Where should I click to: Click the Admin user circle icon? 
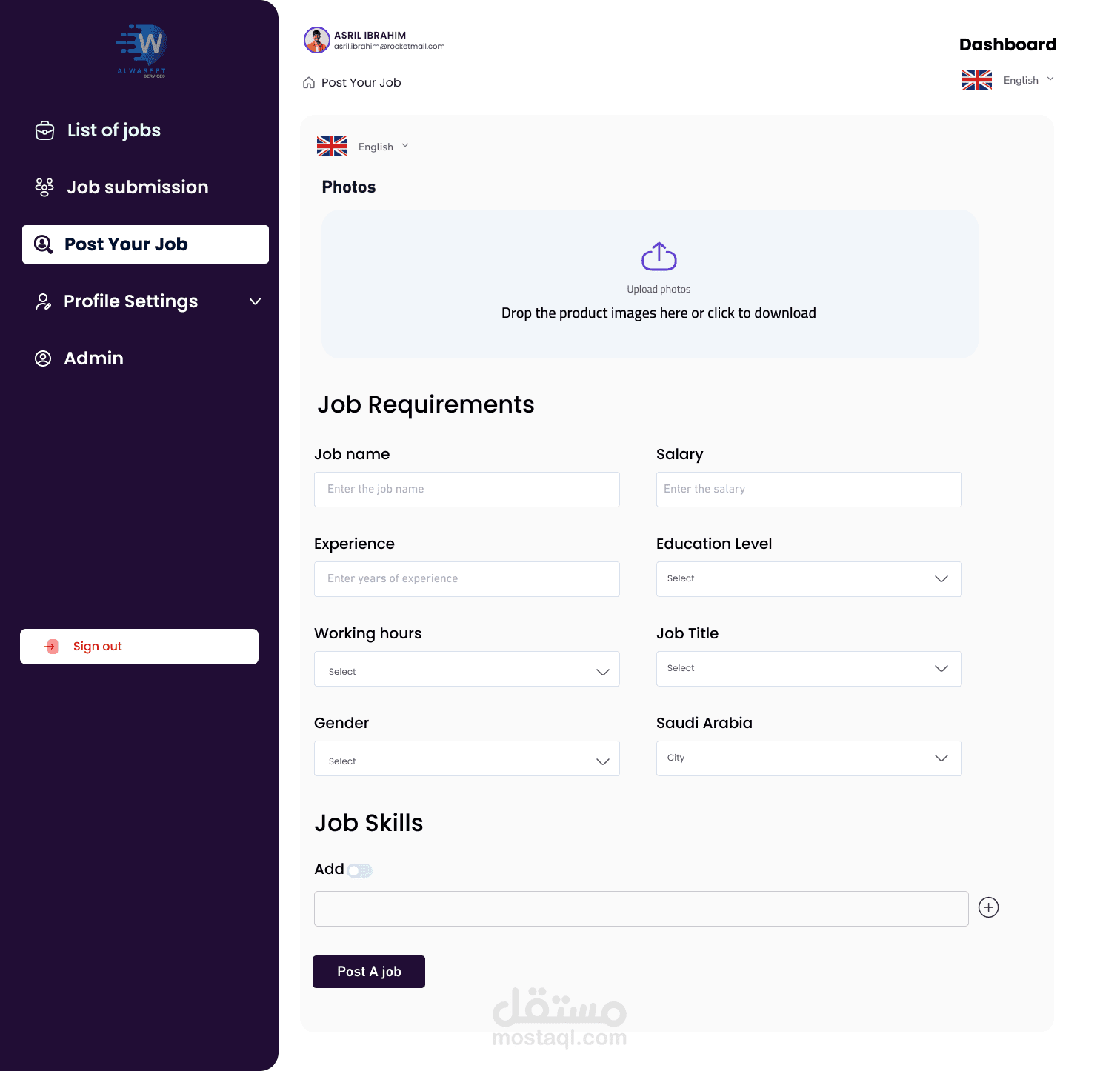pos(44,358)
